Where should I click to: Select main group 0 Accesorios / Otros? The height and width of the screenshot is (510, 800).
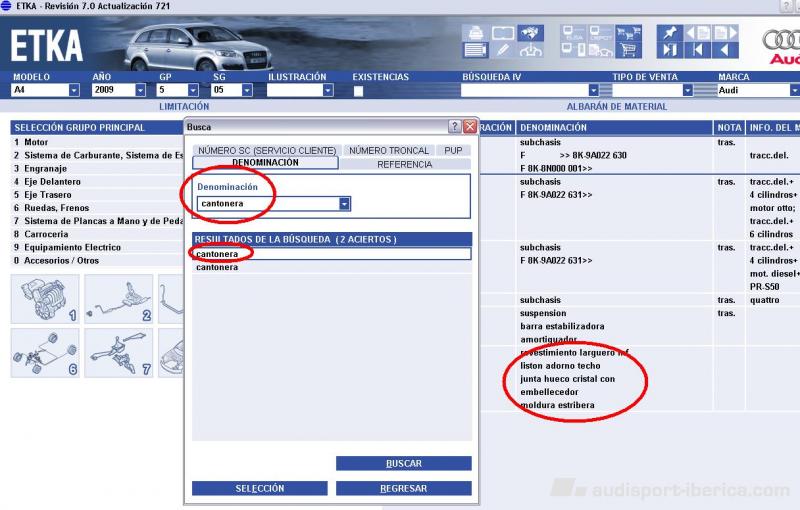coord(97,261)
